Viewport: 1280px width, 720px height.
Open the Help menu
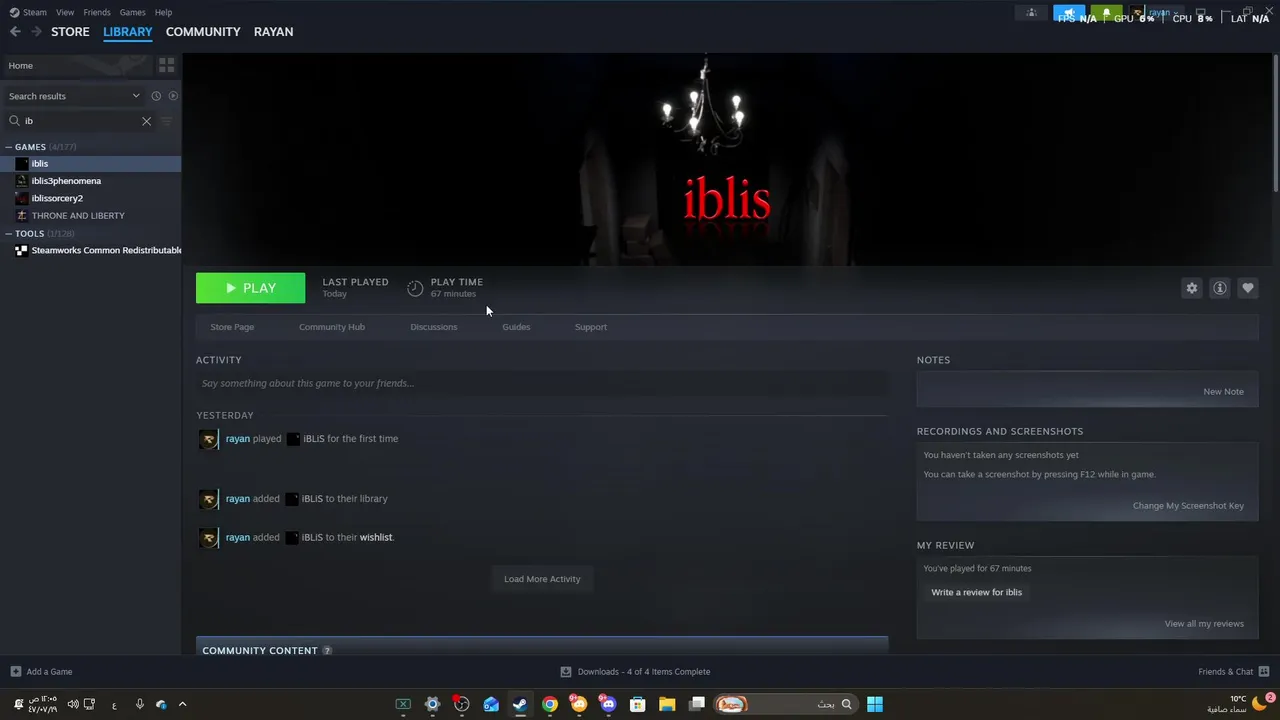163,12
